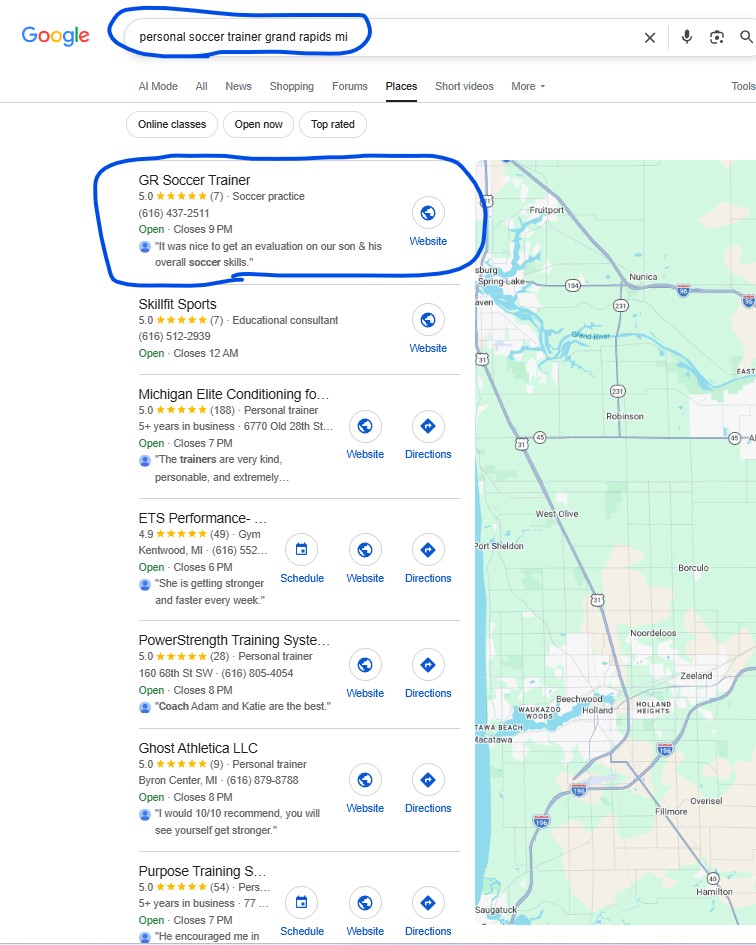The height and width of the screenshot is (945, 756).
Task: Get directions to Purpose Training
Action: 428,903
